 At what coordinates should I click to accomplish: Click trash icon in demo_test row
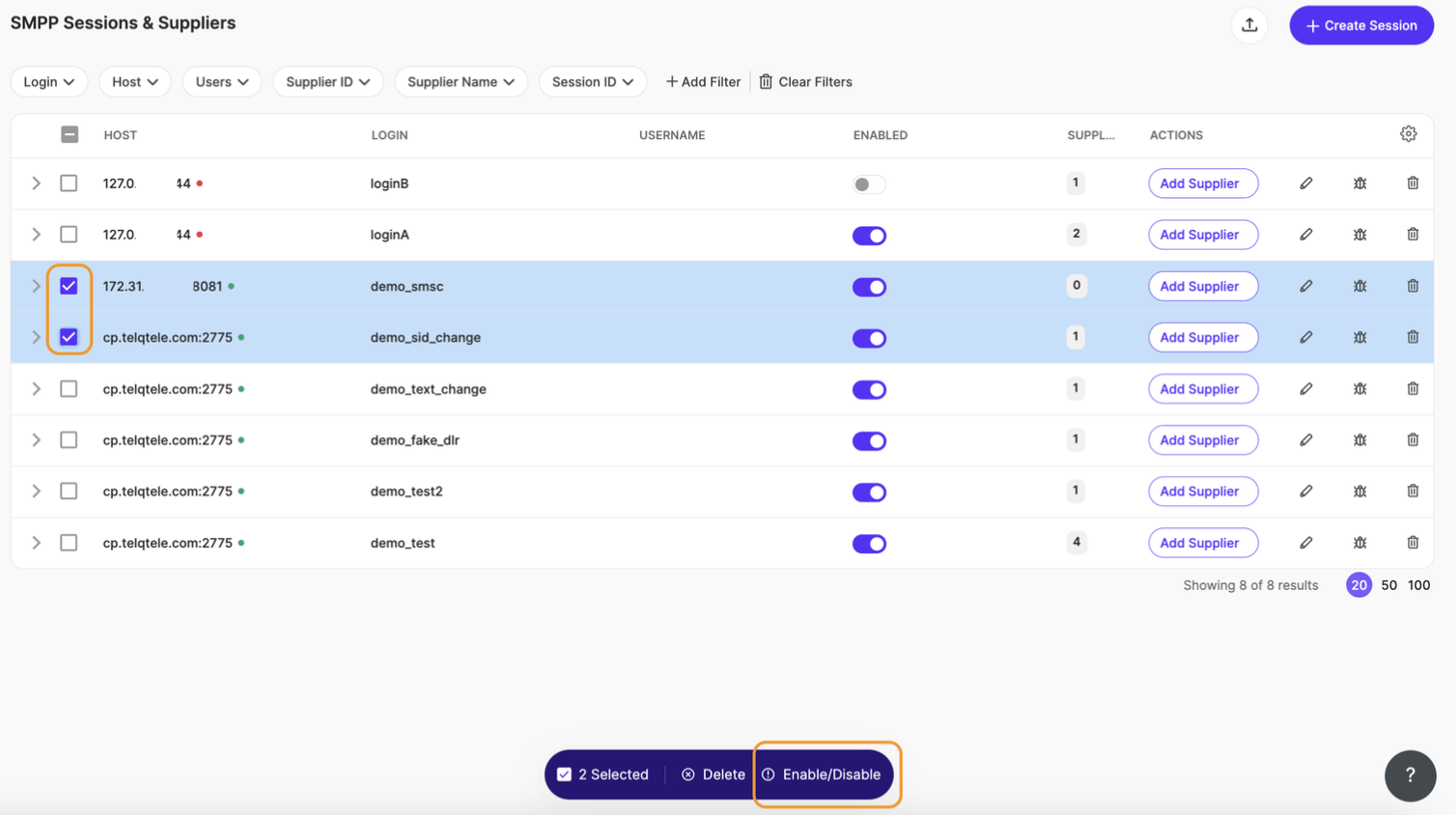[x=1413, y=543]
